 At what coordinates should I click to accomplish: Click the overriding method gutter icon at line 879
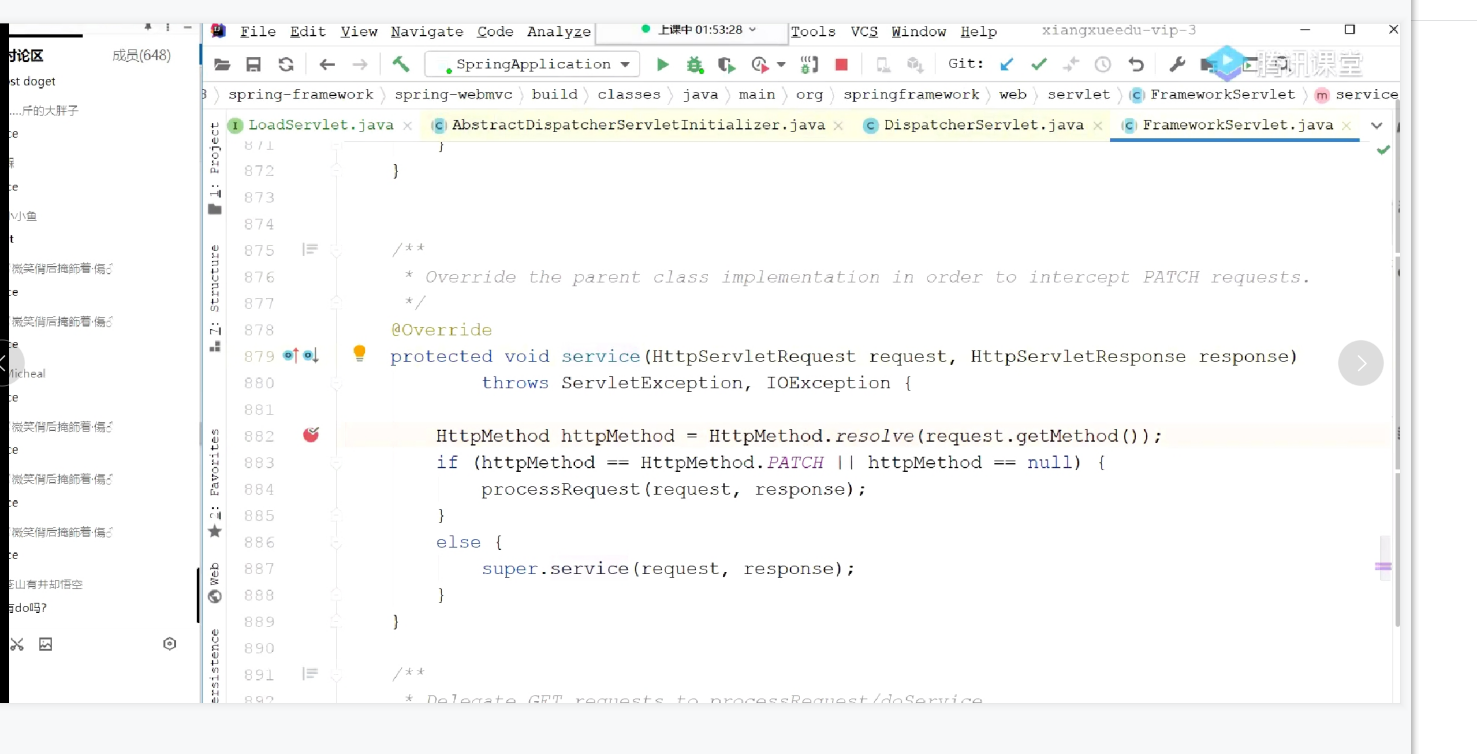[x=290, y=356]
